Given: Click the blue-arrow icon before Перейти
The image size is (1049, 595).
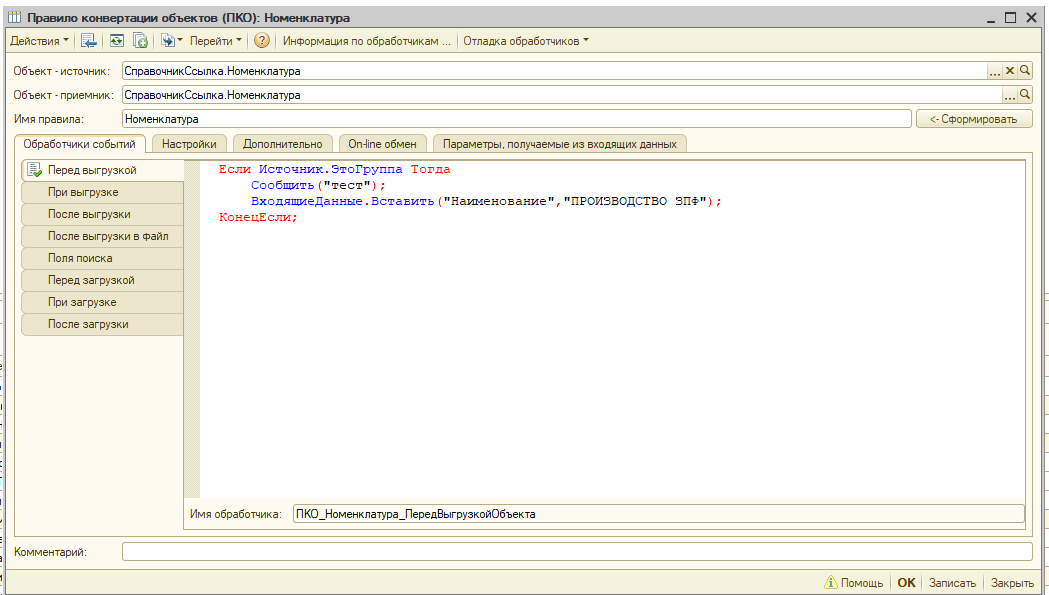Looking at the screenshot, I should point(171,41).
